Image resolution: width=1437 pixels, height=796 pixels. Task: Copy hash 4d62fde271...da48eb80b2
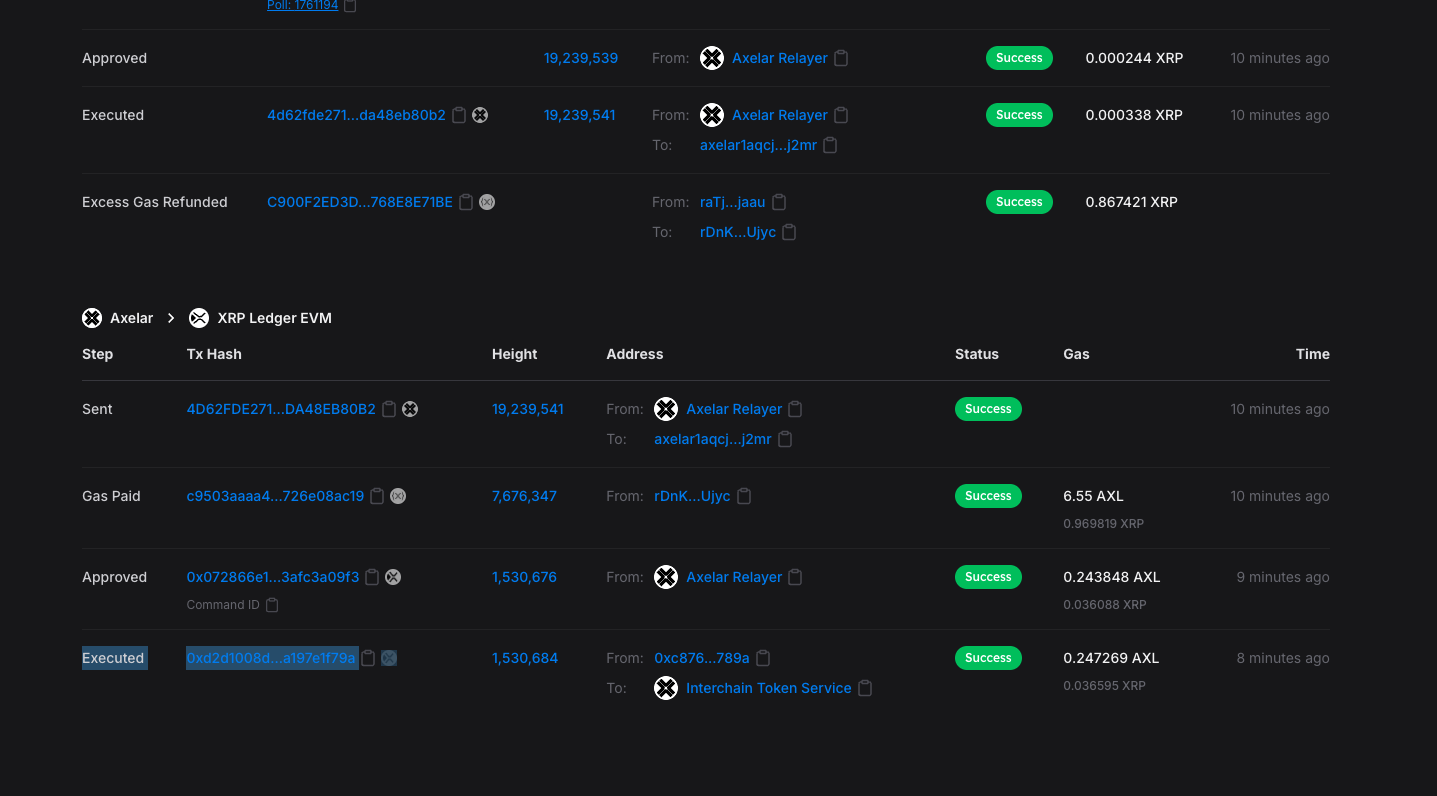(459, 115)
